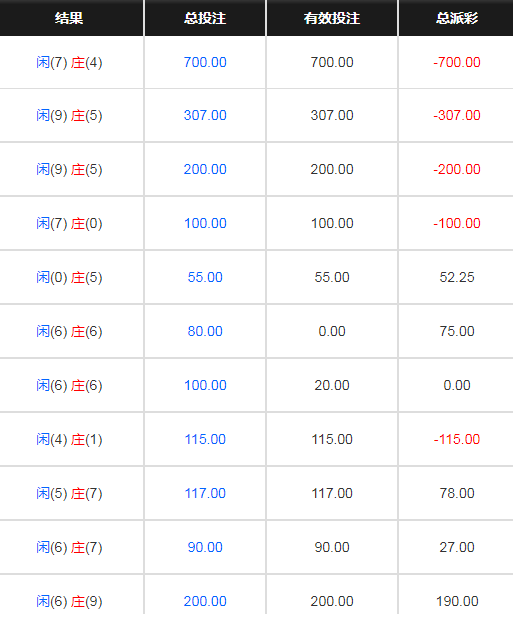Select the 闲(0) 庄(5) result cell

69,278
